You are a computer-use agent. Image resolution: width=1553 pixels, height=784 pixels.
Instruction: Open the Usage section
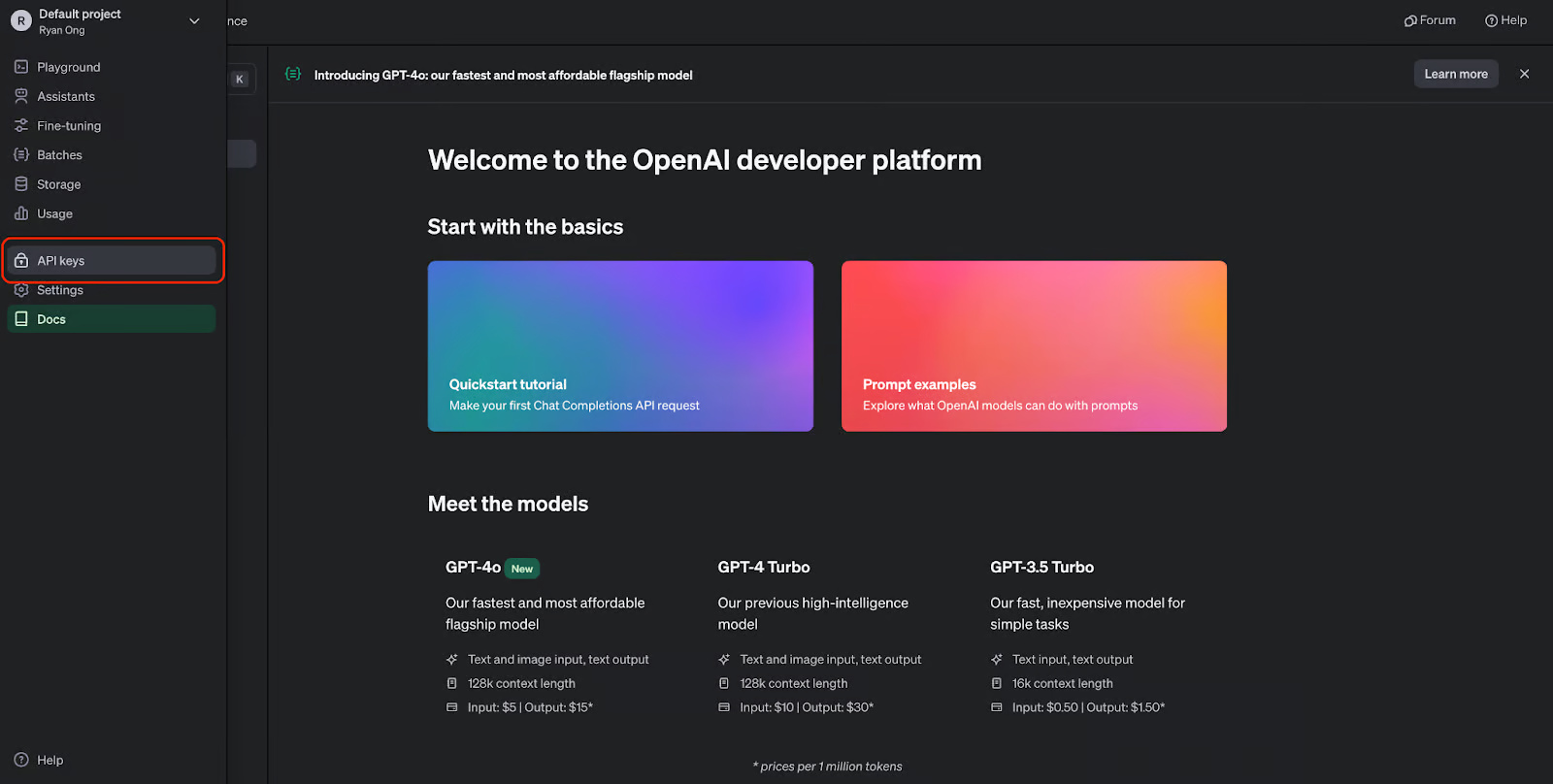[112, 213]
